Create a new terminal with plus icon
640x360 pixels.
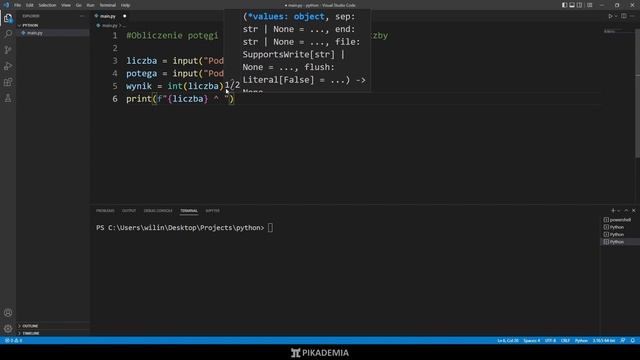coord(613,211)
